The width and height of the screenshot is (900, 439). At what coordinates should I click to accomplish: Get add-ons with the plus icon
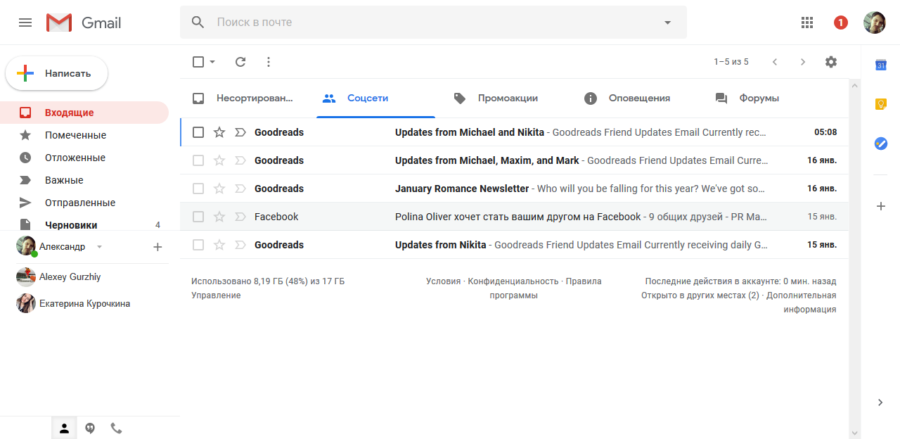(x=881, y=206)
